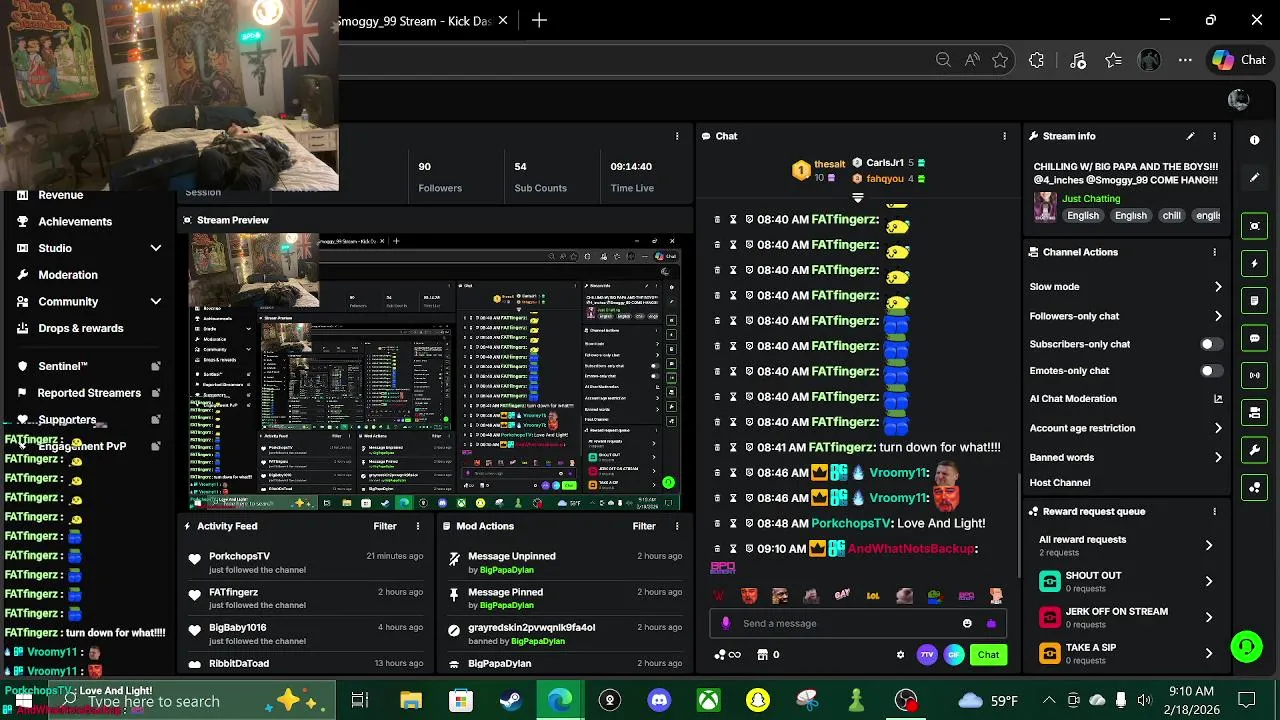Click the Just Chatting category link

coord(1091,199)
